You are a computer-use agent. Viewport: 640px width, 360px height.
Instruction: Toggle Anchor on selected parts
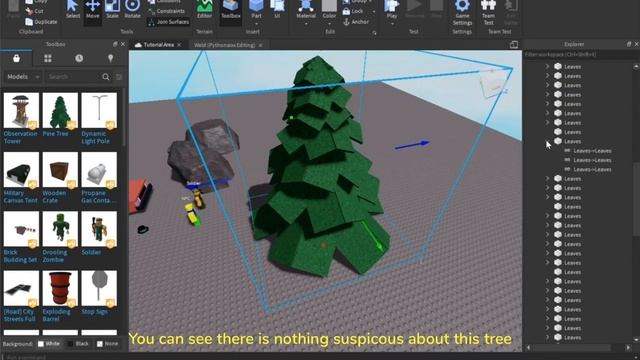tap(356, 22)
